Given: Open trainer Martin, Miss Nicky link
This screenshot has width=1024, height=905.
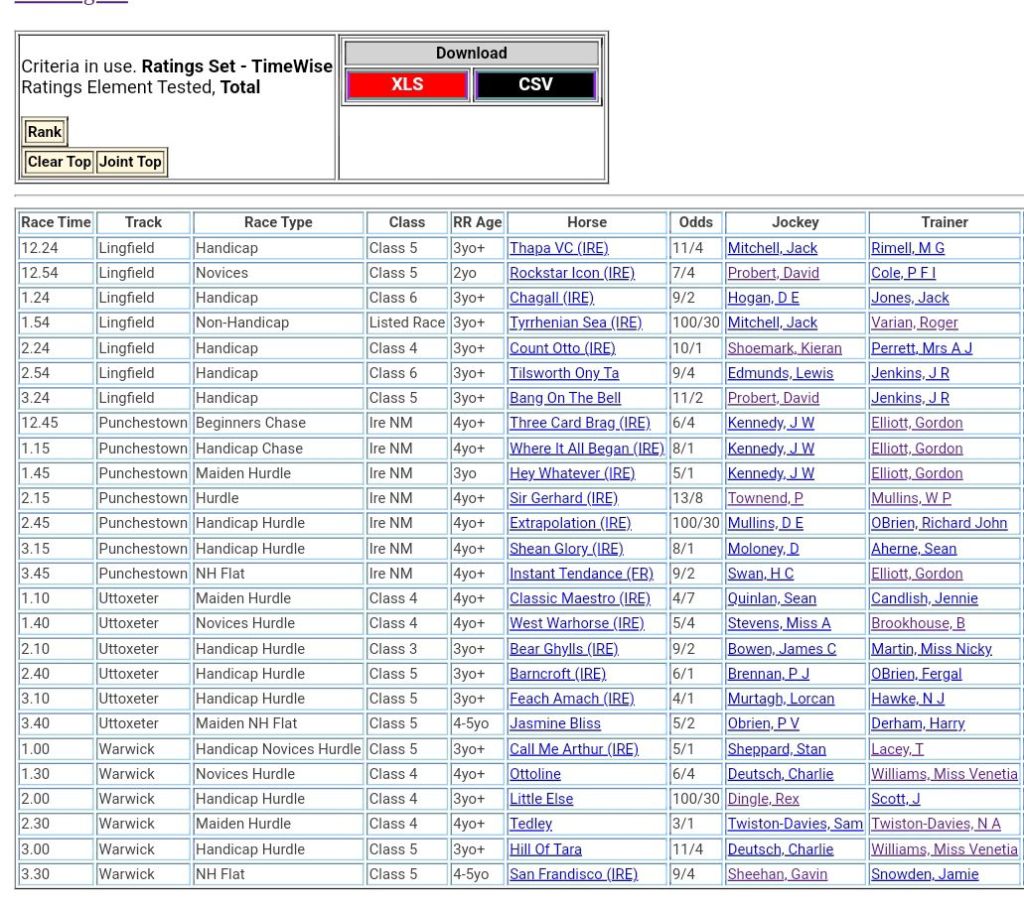Looking at the screenshot, I should pos(931,649).
